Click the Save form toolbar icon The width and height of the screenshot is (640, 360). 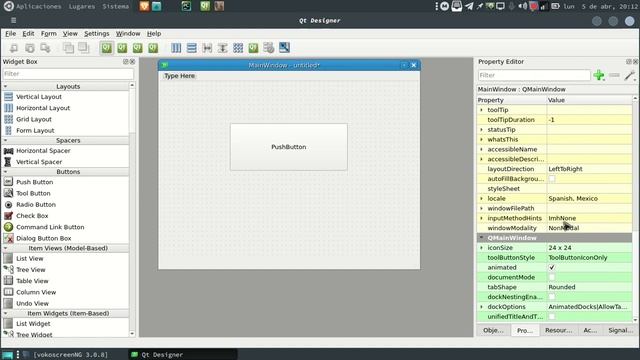45,48
